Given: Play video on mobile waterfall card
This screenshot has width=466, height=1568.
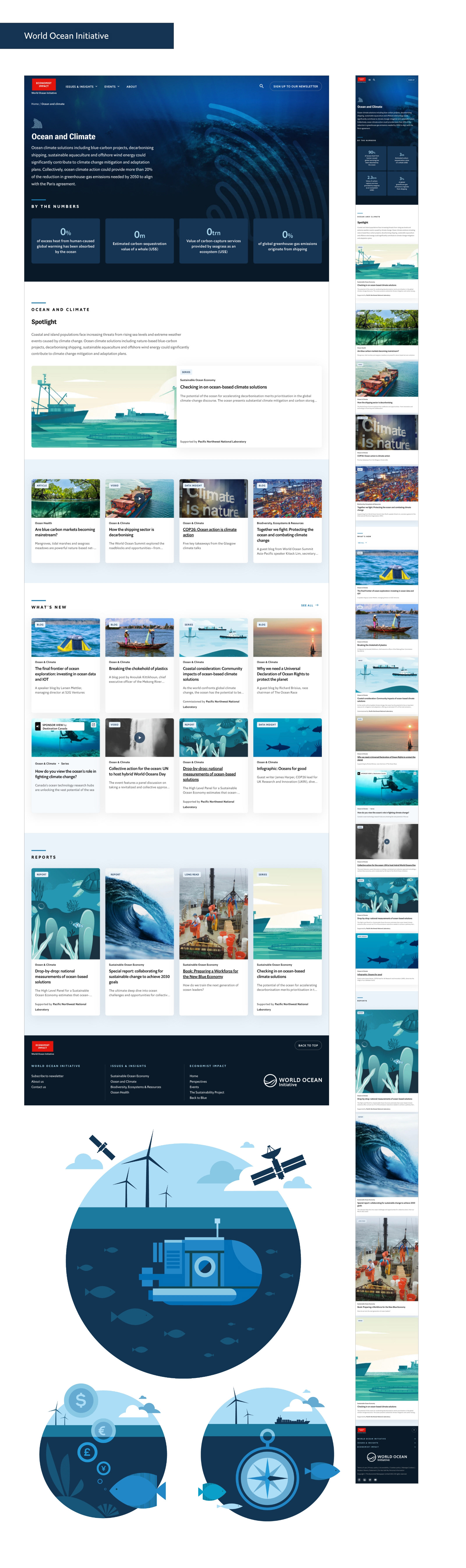Looking at the screenshot, I should (387, 841).
